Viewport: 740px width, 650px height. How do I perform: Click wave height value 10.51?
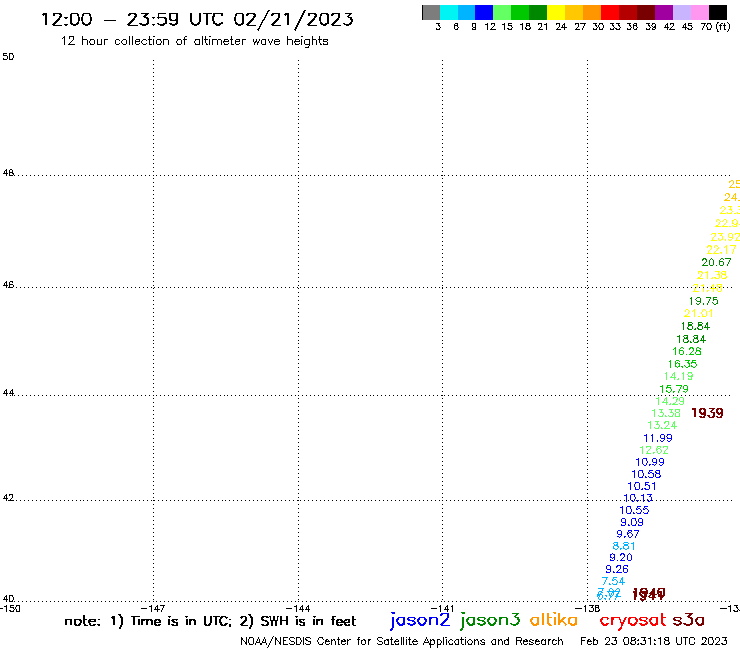coord(641,486)
